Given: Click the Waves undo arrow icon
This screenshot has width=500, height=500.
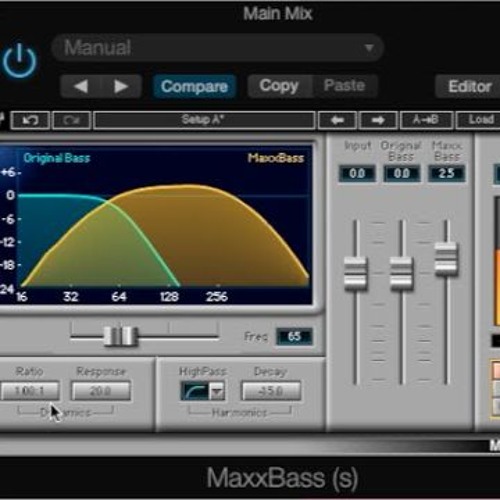Looking at the screenshot, I should coord(30,120).
